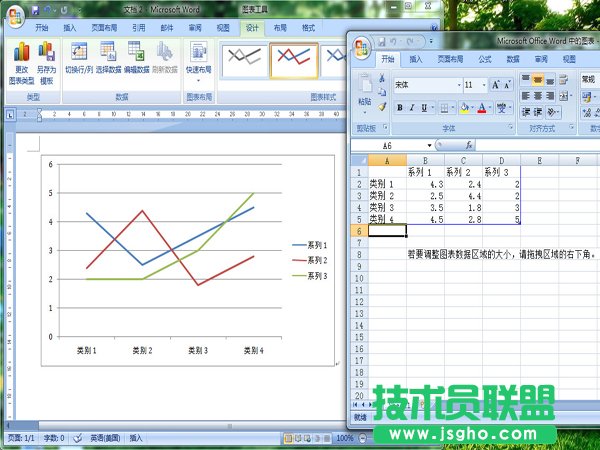
Task: Toggle Bold formatting in Excel
Action: [x=399, y=108]
